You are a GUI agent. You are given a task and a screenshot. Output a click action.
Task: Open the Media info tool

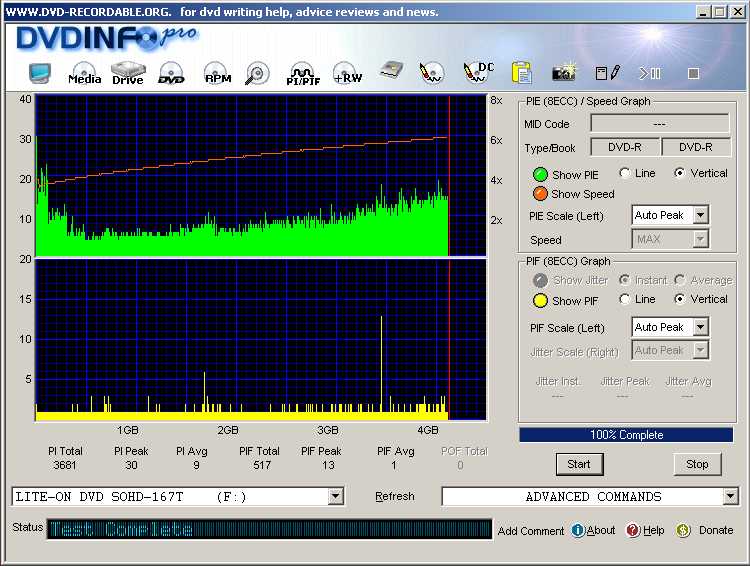tap(84, 74)
